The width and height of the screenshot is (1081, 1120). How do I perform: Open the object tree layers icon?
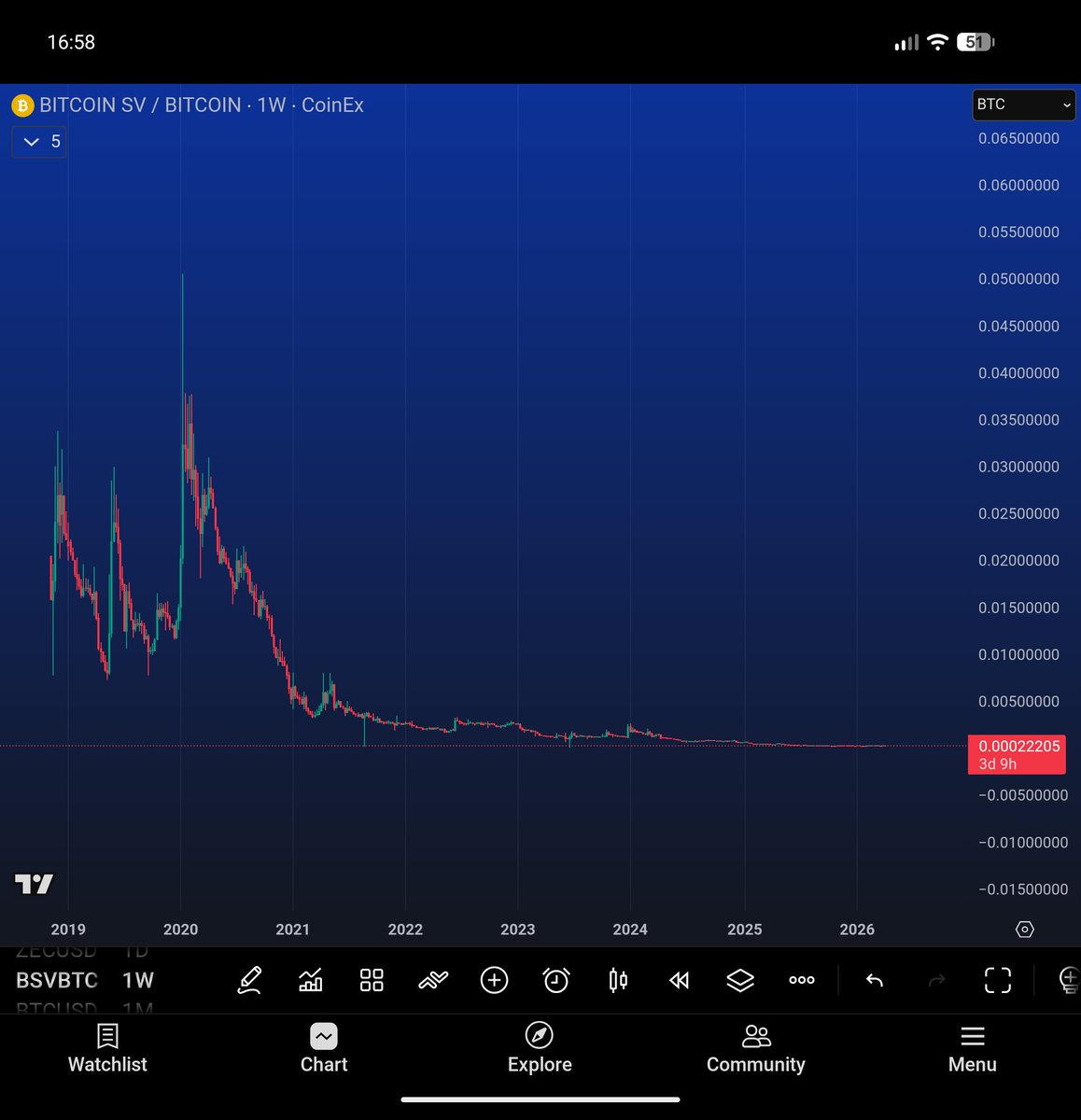[740, 980]
